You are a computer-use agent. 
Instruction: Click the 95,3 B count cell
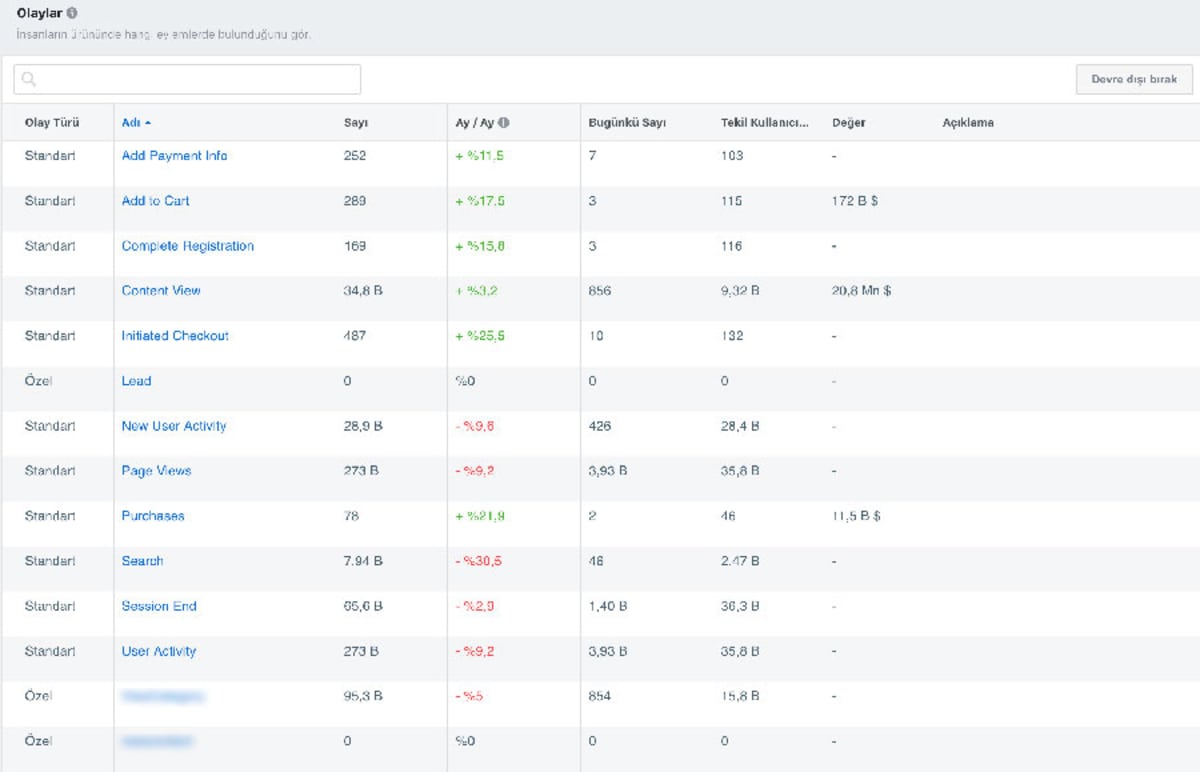pos(362,696)
